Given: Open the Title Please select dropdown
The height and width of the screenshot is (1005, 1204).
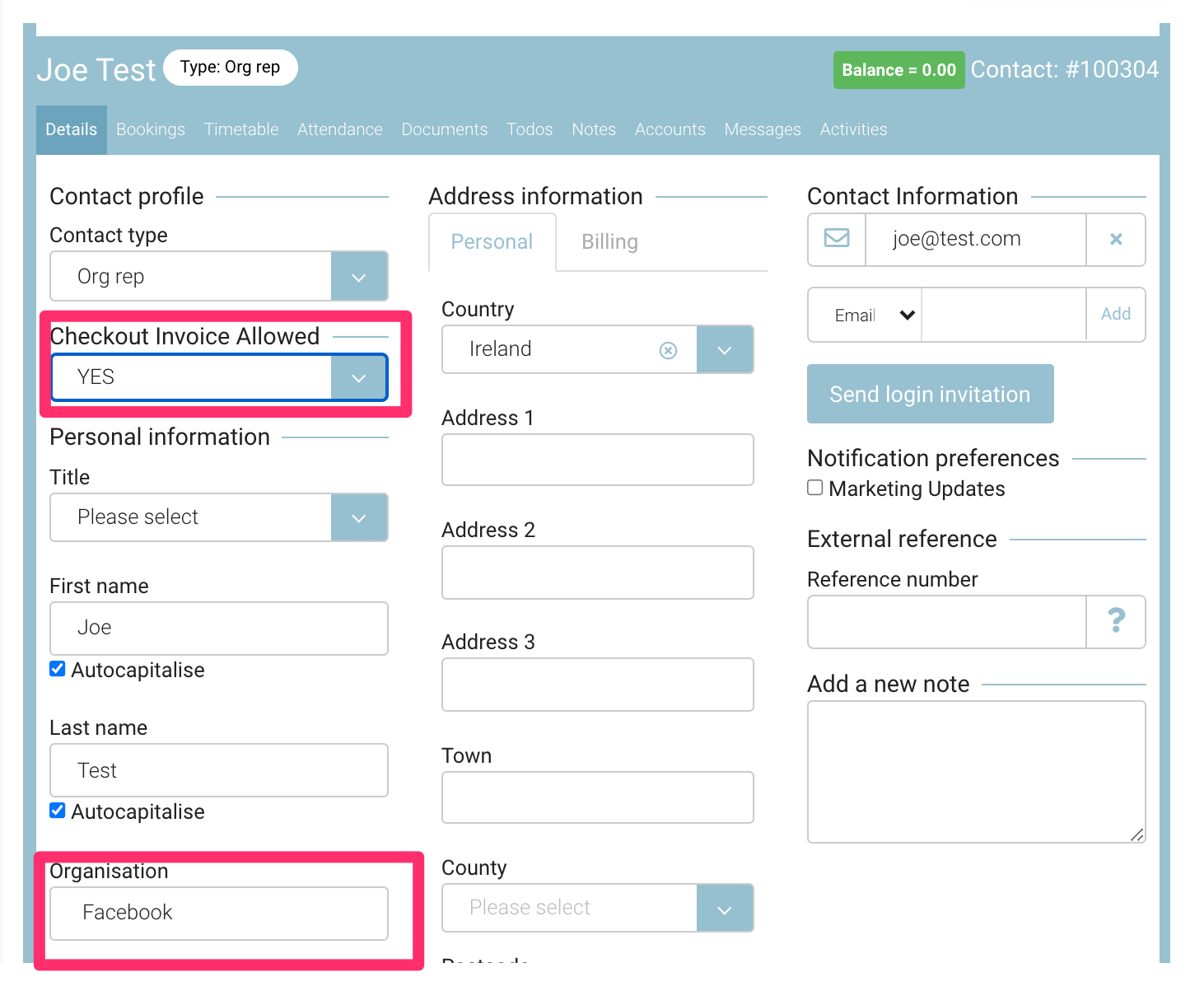Looking at the screenshot, I should point(359,517).
